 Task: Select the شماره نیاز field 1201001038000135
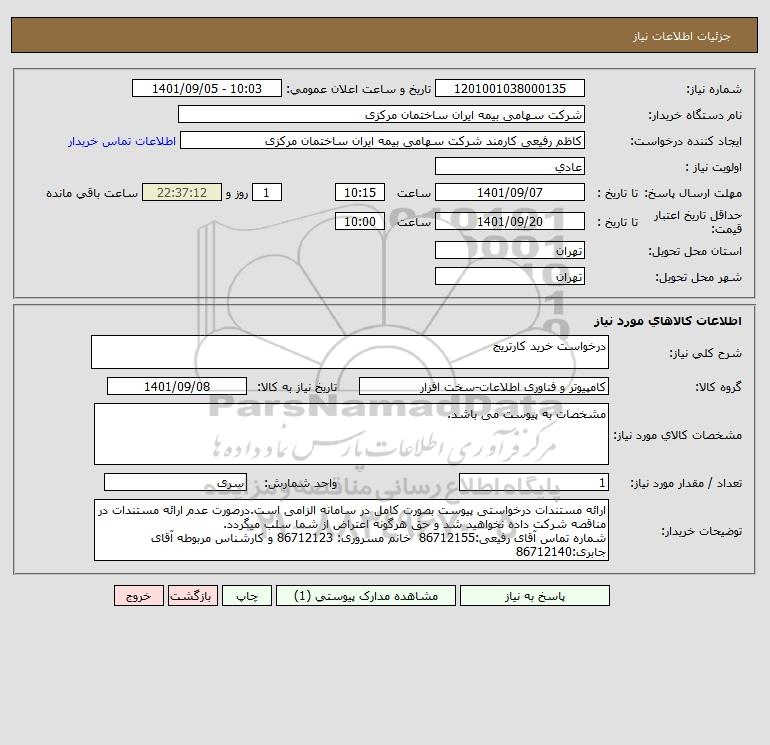point(510,88)
